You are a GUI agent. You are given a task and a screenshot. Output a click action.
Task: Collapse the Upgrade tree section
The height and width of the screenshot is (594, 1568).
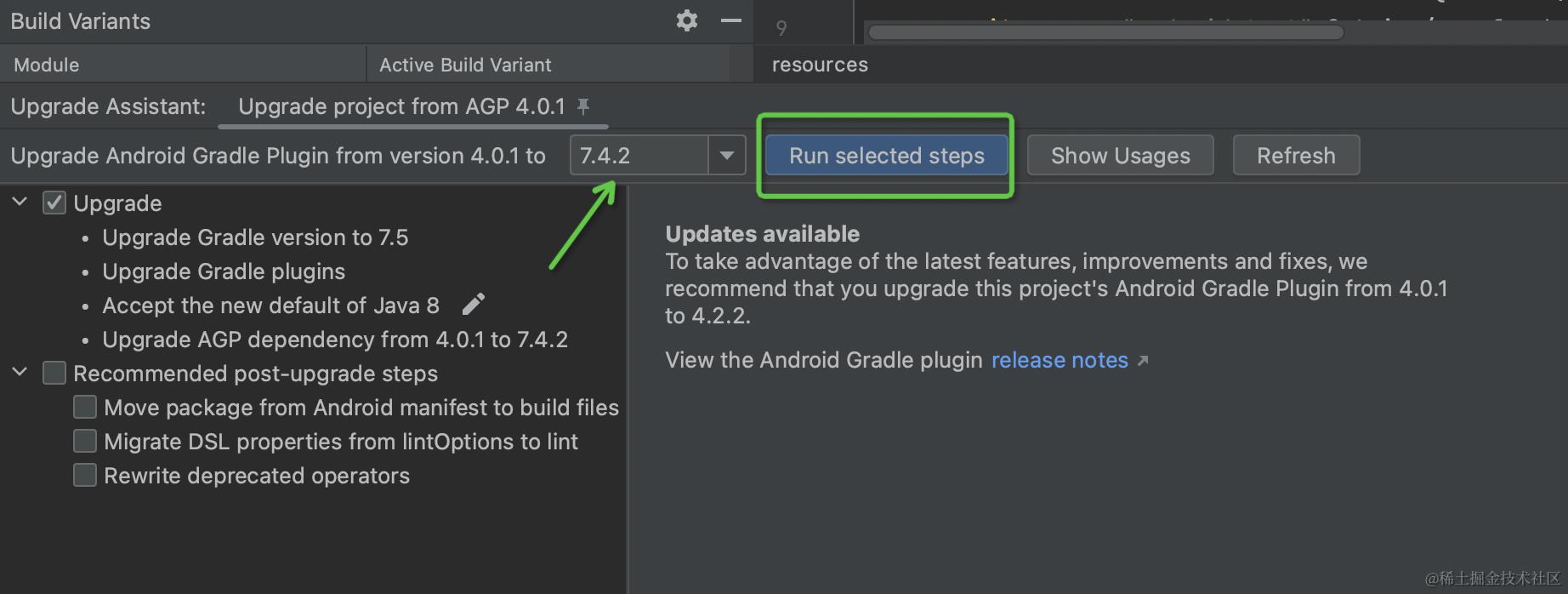coord(20,203)
